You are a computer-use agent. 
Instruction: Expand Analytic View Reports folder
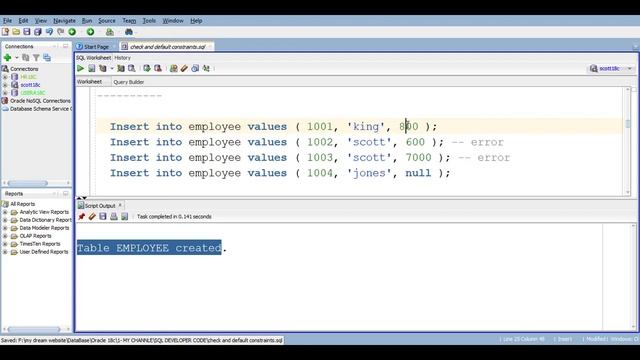[5, 212]
